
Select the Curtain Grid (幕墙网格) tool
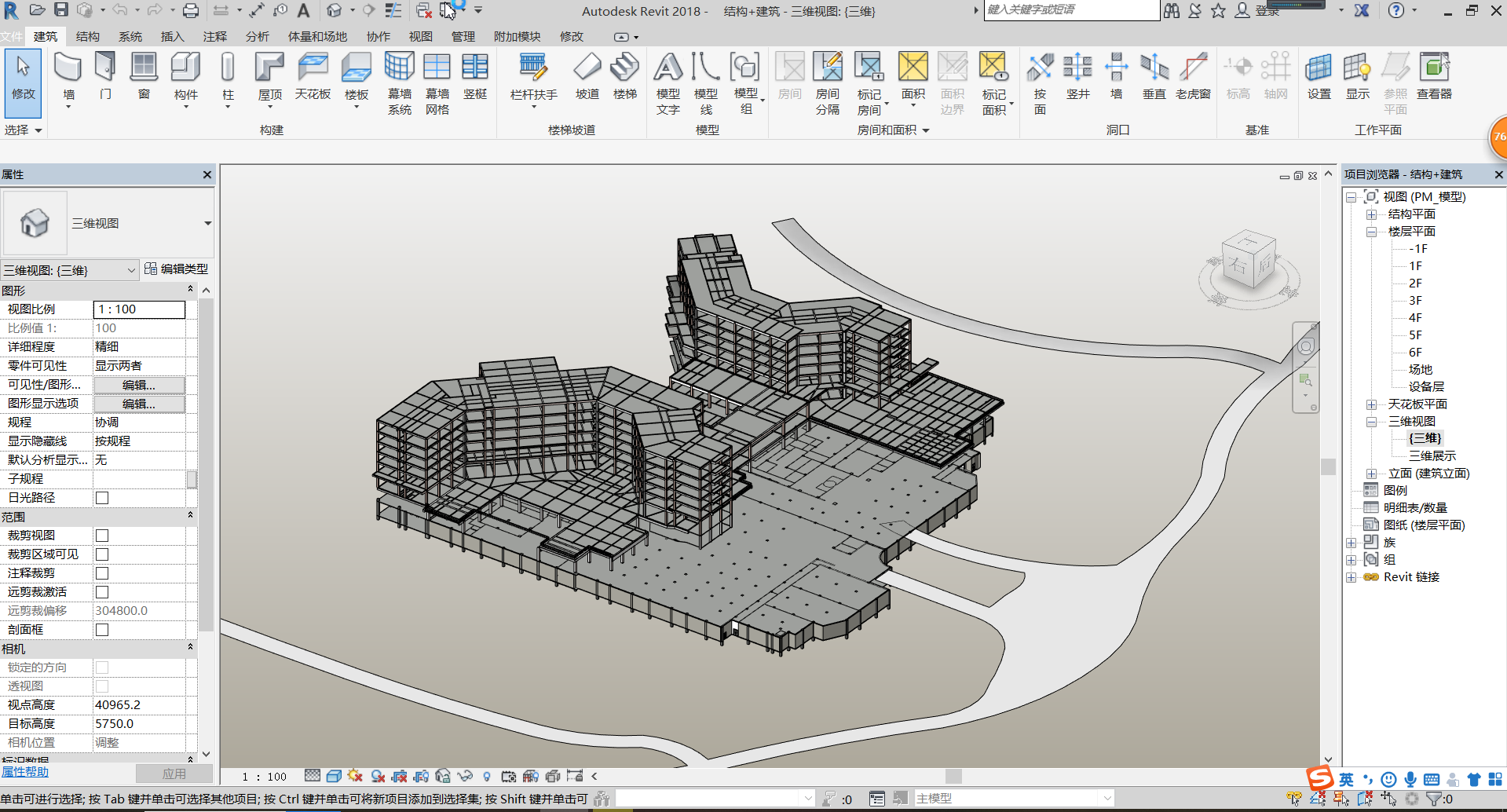[437, 82]
